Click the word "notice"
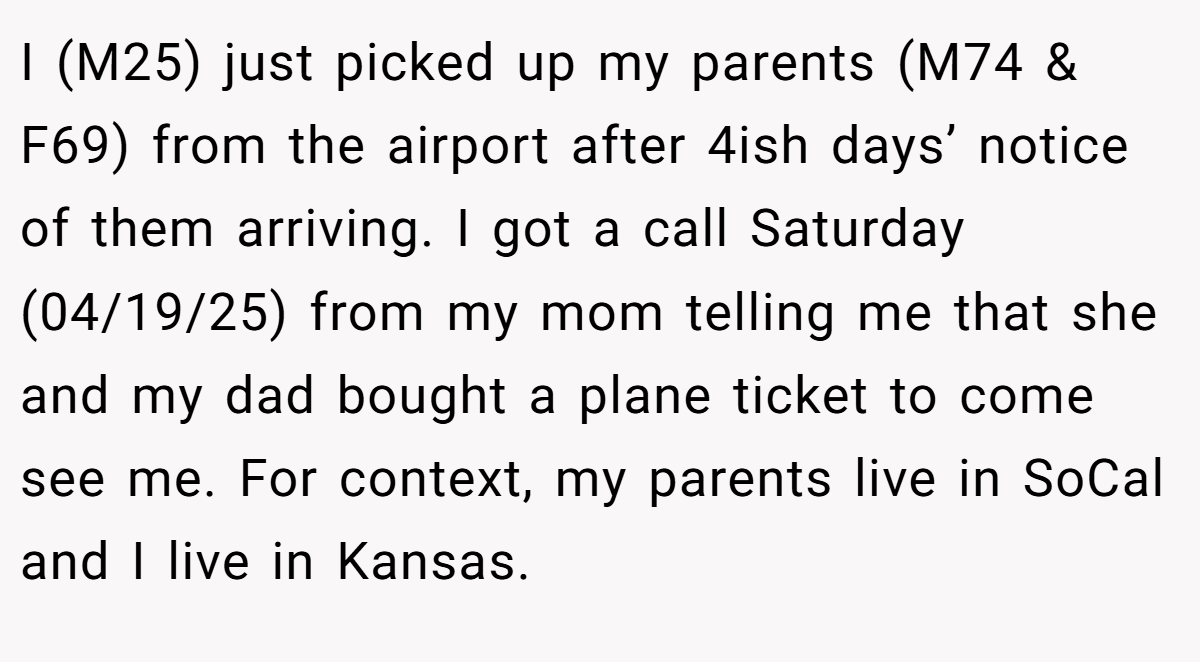 [x=1054, y=148]
